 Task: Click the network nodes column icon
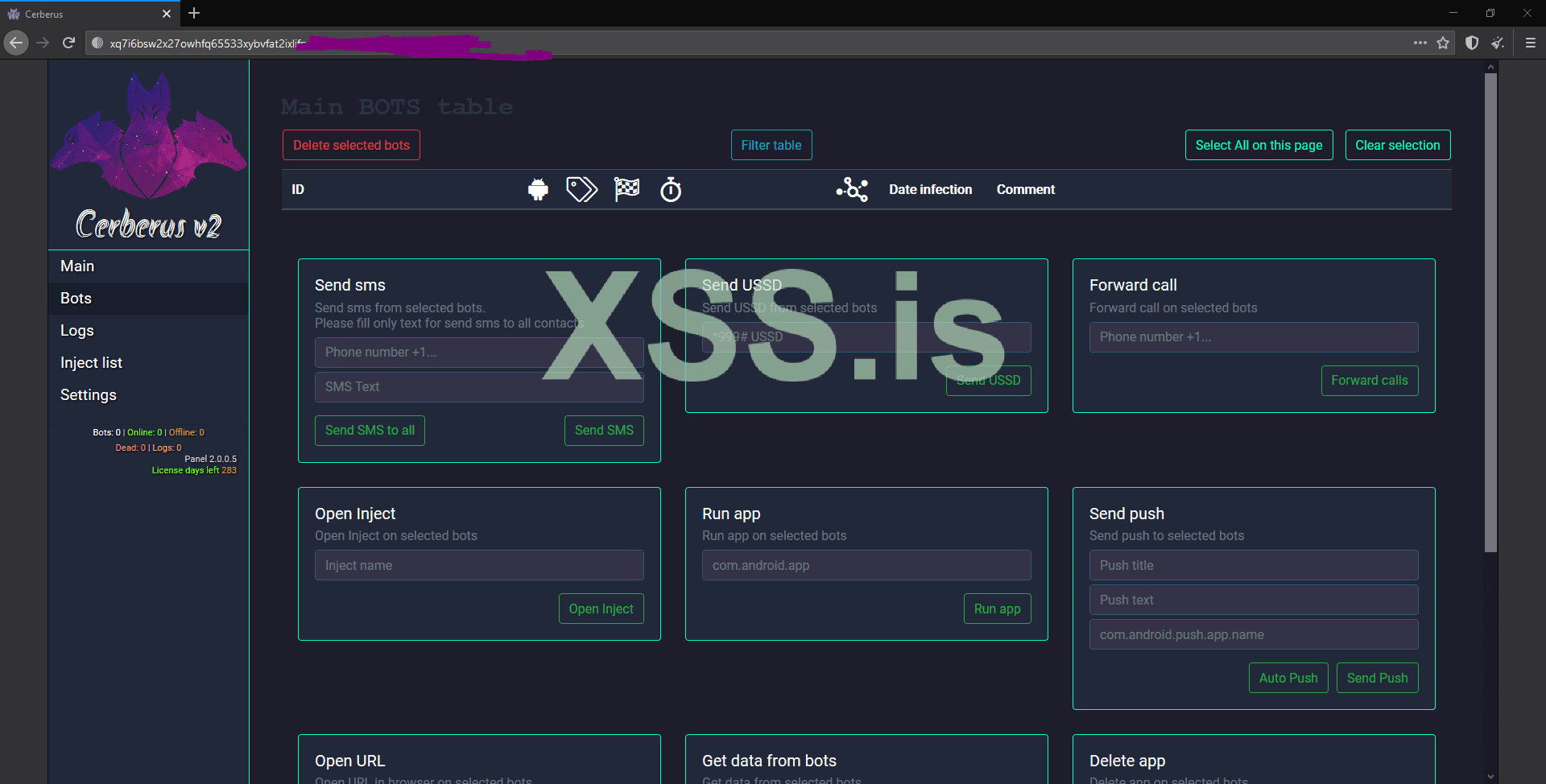tap(852, 190)
